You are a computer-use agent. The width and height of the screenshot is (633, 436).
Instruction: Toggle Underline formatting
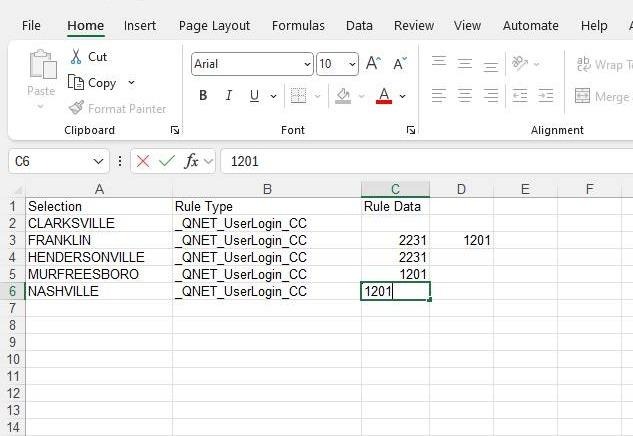[254, 96]
